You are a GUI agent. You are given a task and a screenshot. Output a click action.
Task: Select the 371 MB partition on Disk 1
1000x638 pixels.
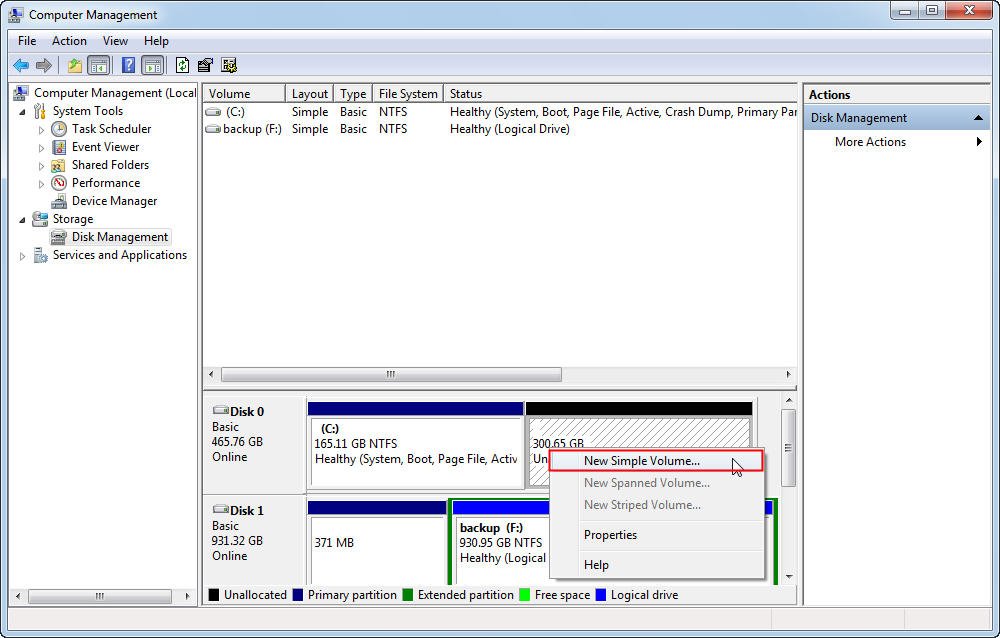tap(377, 550)
